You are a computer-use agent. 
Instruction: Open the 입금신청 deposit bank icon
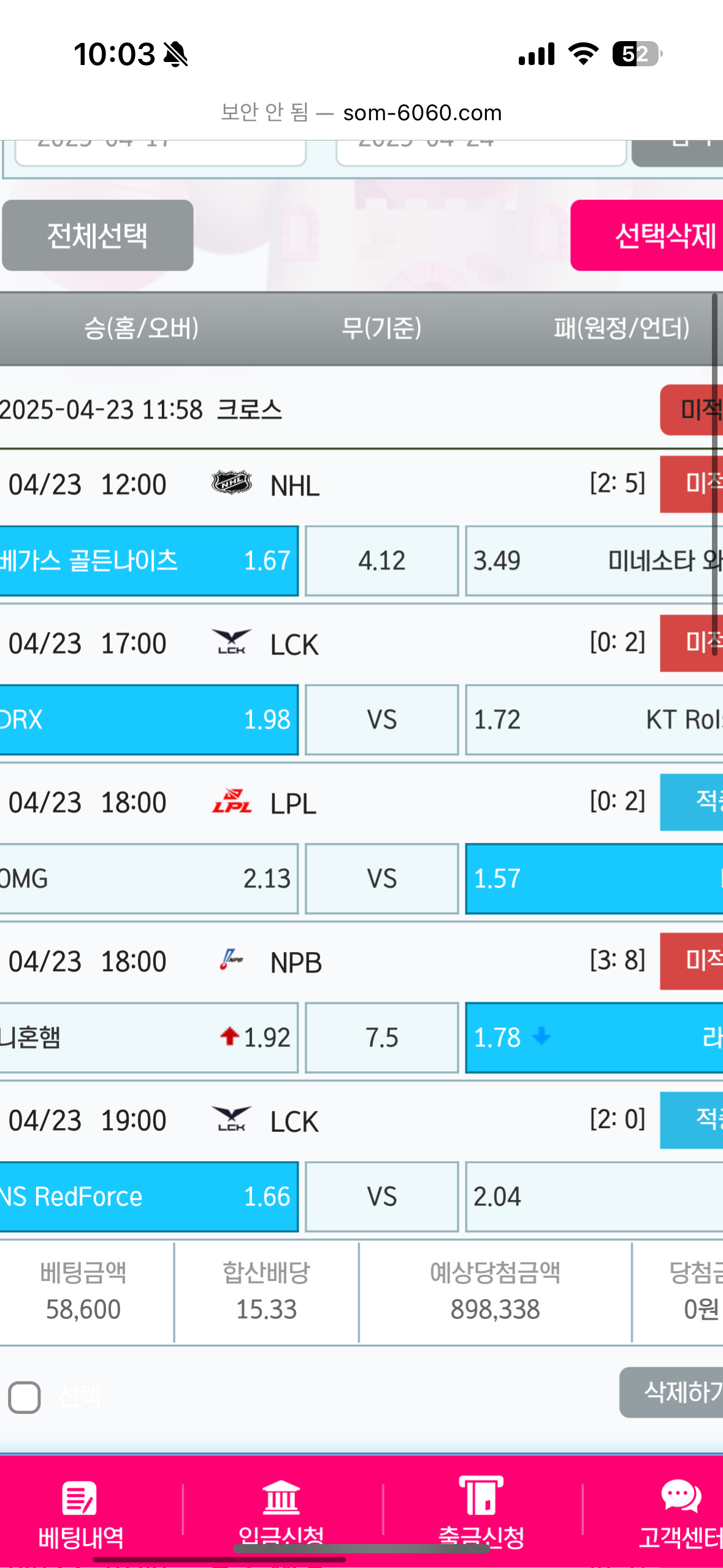[281, 1498]
